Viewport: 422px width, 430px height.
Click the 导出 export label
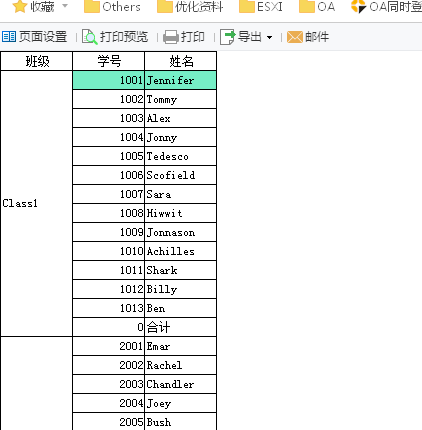[250, 37]
